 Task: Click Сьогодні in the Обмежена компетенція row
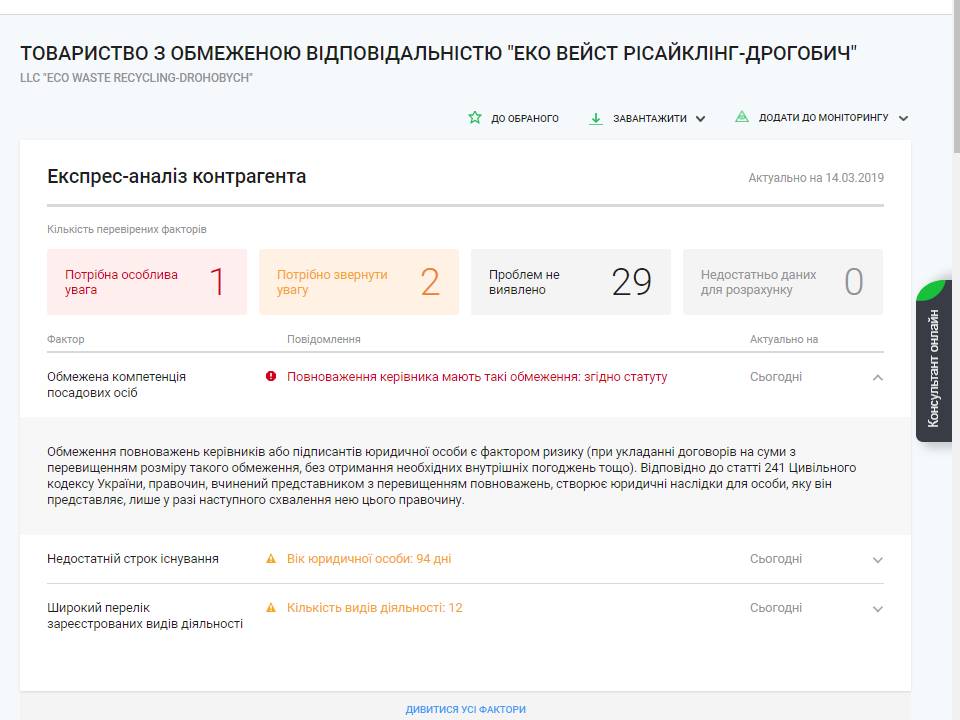pos(776,377)
